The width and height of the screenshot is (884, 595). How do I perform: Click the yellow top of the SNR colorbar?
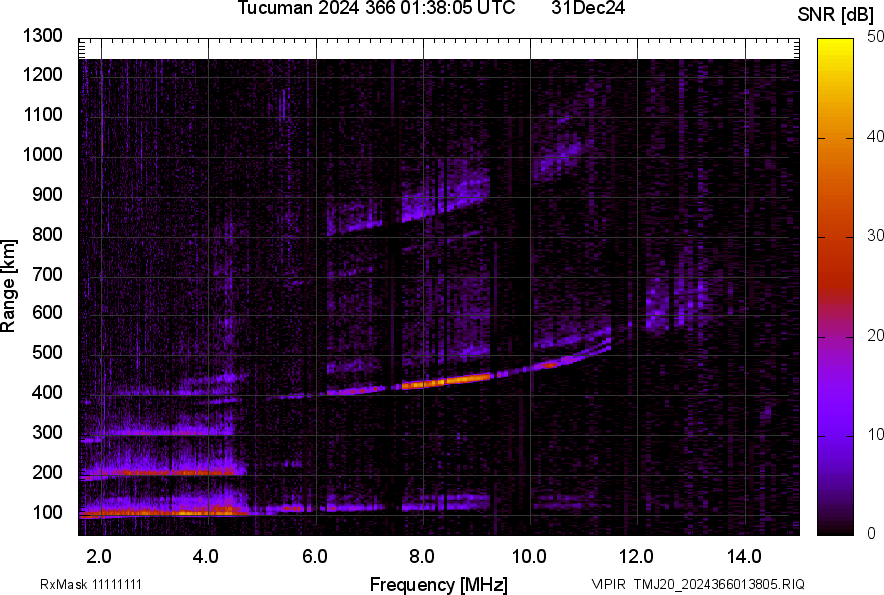[x=833, y=43]
